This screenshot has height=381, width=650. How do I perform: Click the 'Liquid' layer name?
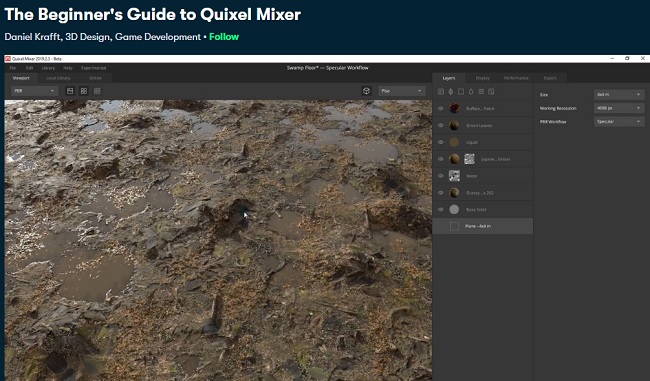coord(472,142)
